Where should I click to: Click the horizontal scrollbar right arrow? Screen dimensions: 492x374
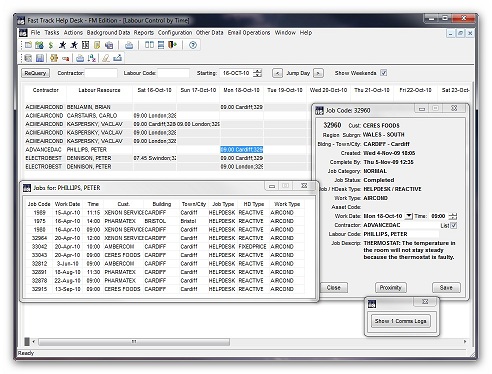tap(465, 342)
